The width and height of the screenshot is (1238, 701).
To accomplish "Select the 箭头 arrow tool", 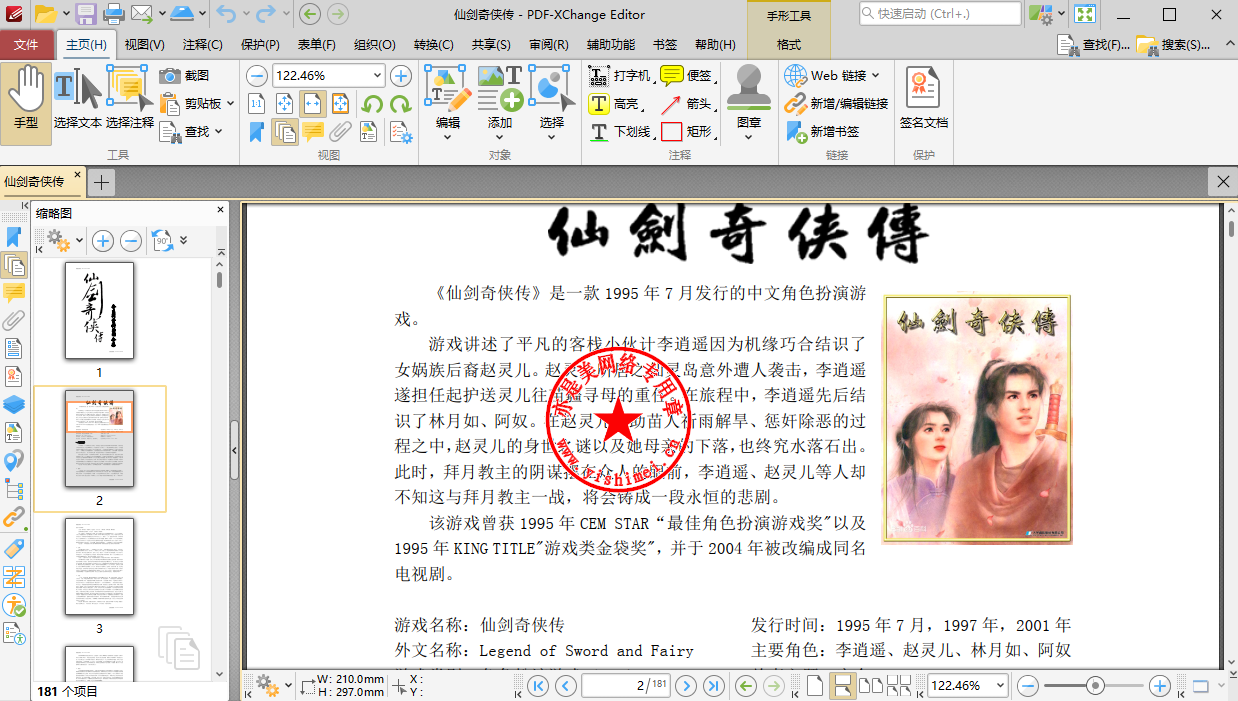I will pos(687,104).
